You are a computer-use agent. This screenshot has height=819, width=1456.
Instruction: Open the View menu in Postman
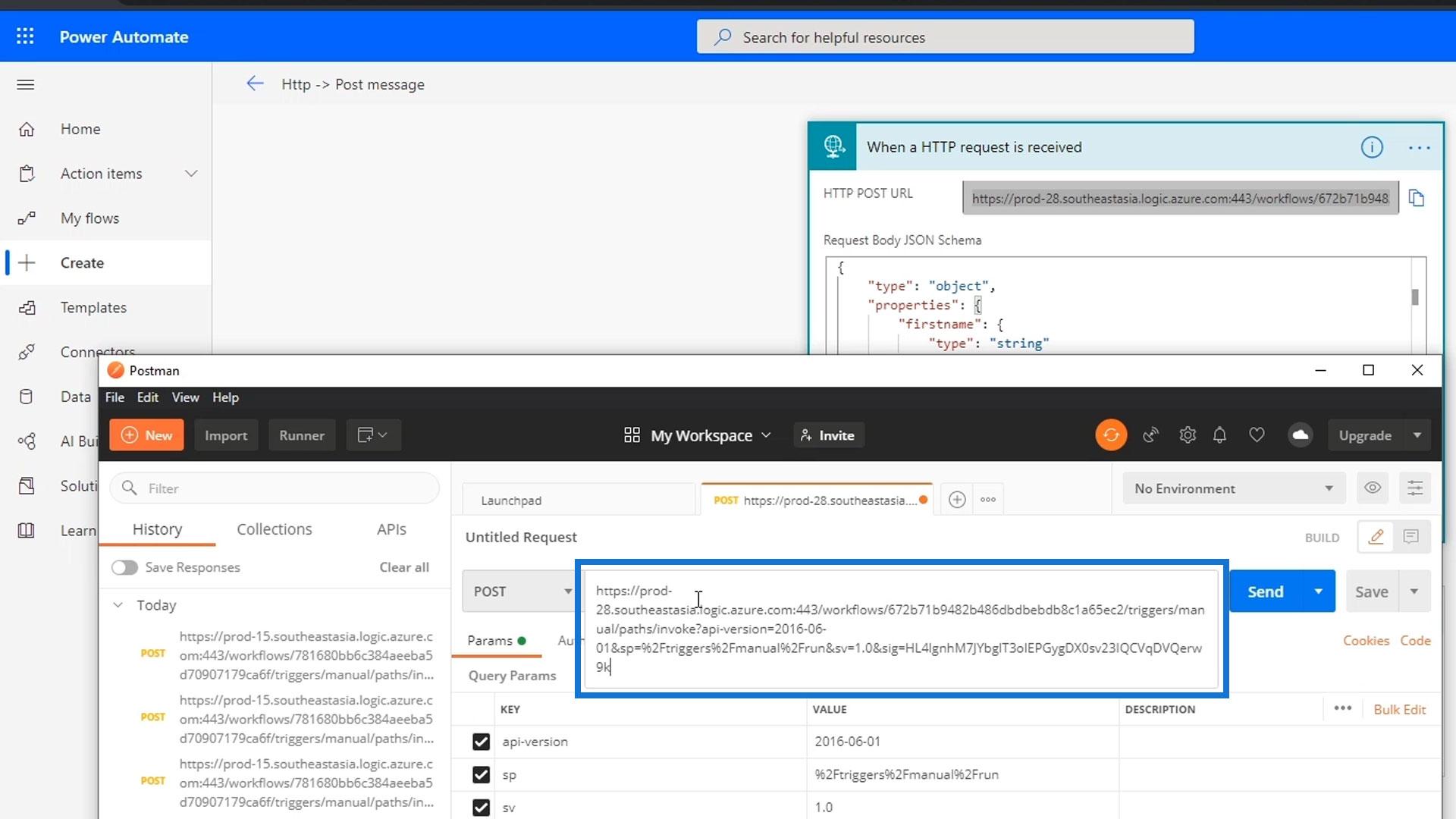[185, 397]
